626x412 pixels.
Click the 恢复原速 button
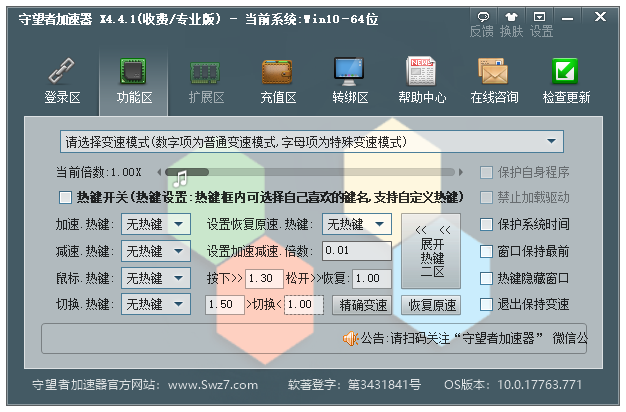pyautogui.click(x=431, y=305)
